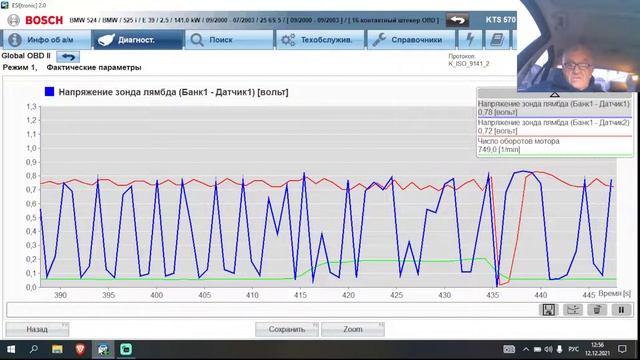Click the lightning bolt toolbar icon
640x360 pixels.
pos(470,40)
